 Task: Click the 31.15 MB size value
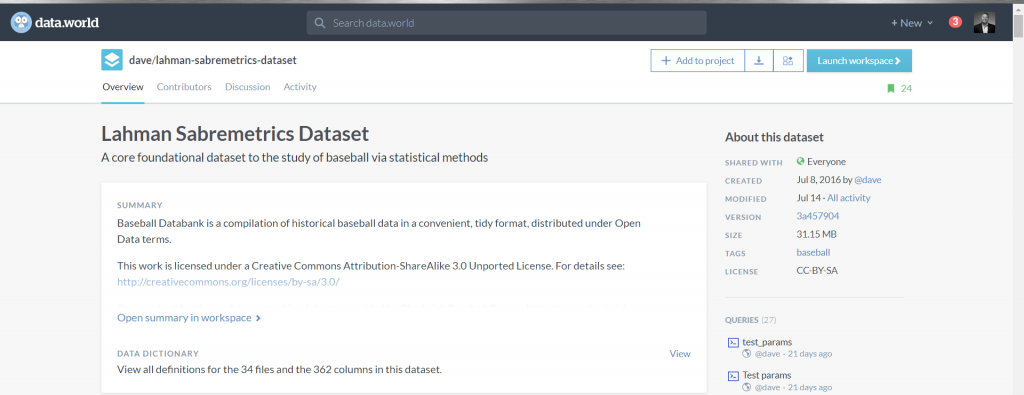click(816, 234)
